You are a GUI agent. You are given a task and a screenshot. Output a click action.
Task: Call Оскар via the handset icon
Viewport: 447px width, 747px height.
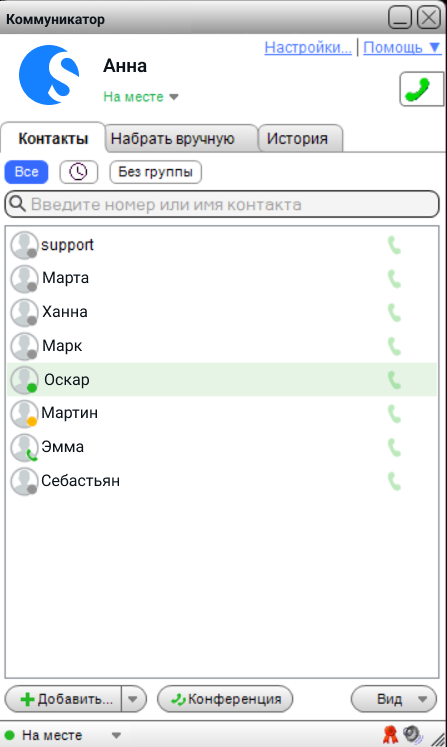click(x=395, y=380)
